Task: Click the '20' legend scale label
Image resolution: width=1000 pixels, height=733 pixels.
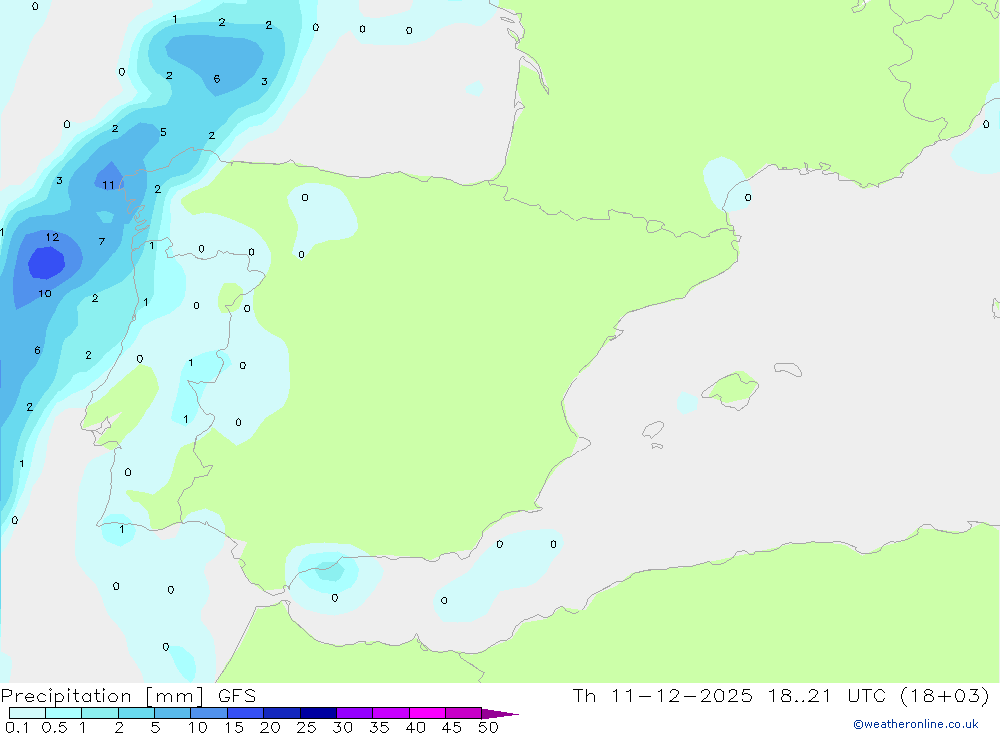Action: [270, 727]
